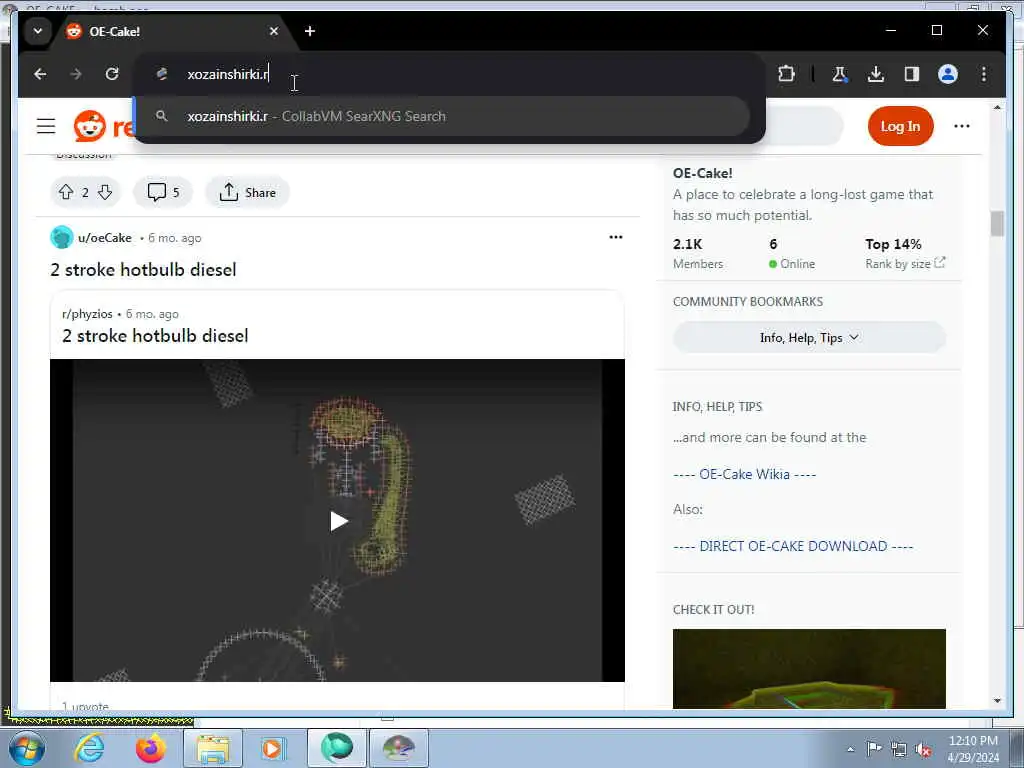
Task: Open the Check It Out thumbnail image
Action: coord(809,669)
